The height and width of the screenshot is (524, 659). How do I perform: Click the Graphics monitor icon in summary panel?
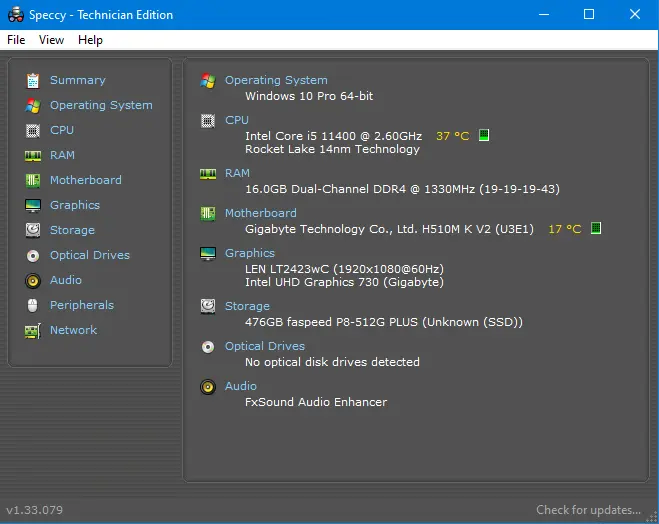(x=208, y=253)
